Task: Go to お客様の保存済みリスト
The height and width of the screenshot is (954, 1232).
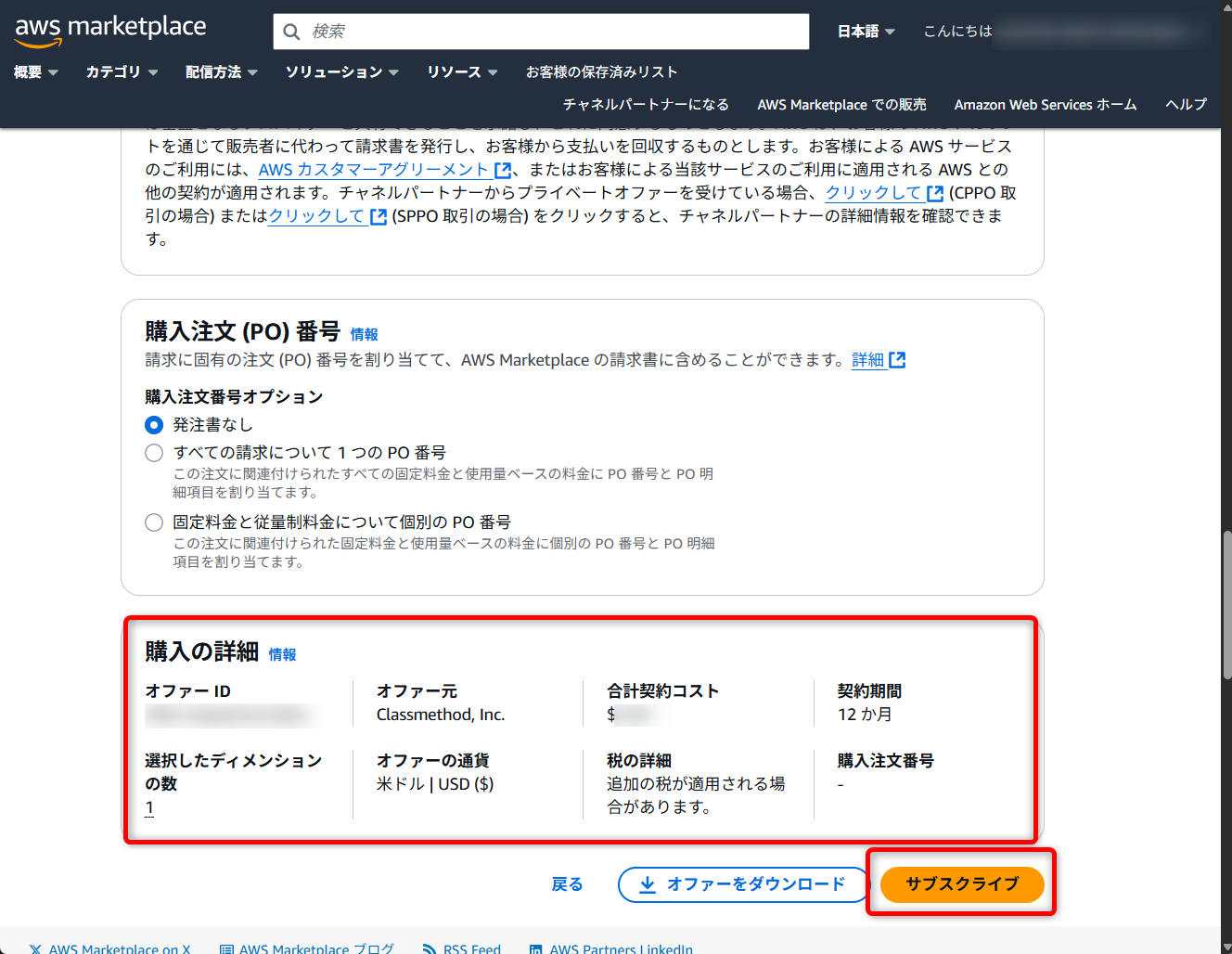Action: point(602,71)
